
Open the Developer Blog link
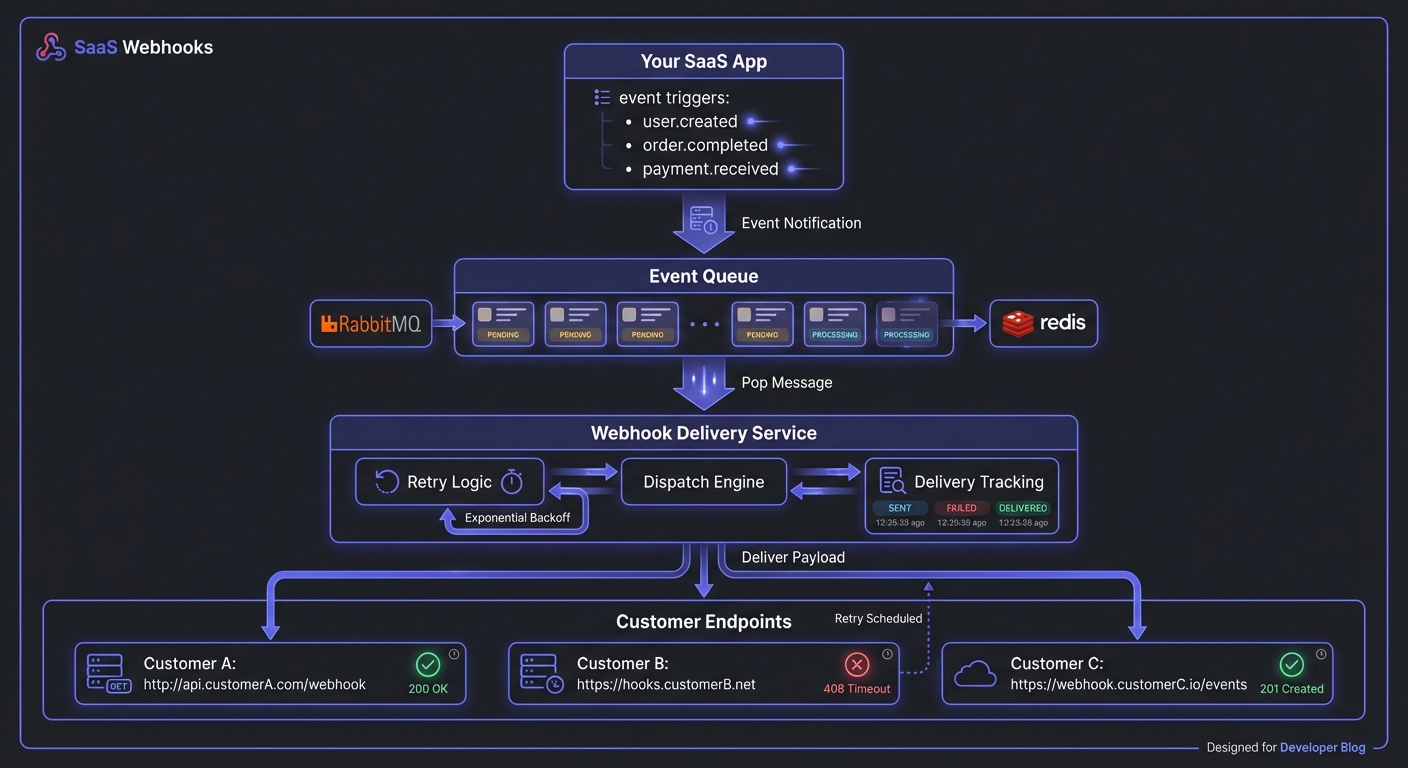1322,747
